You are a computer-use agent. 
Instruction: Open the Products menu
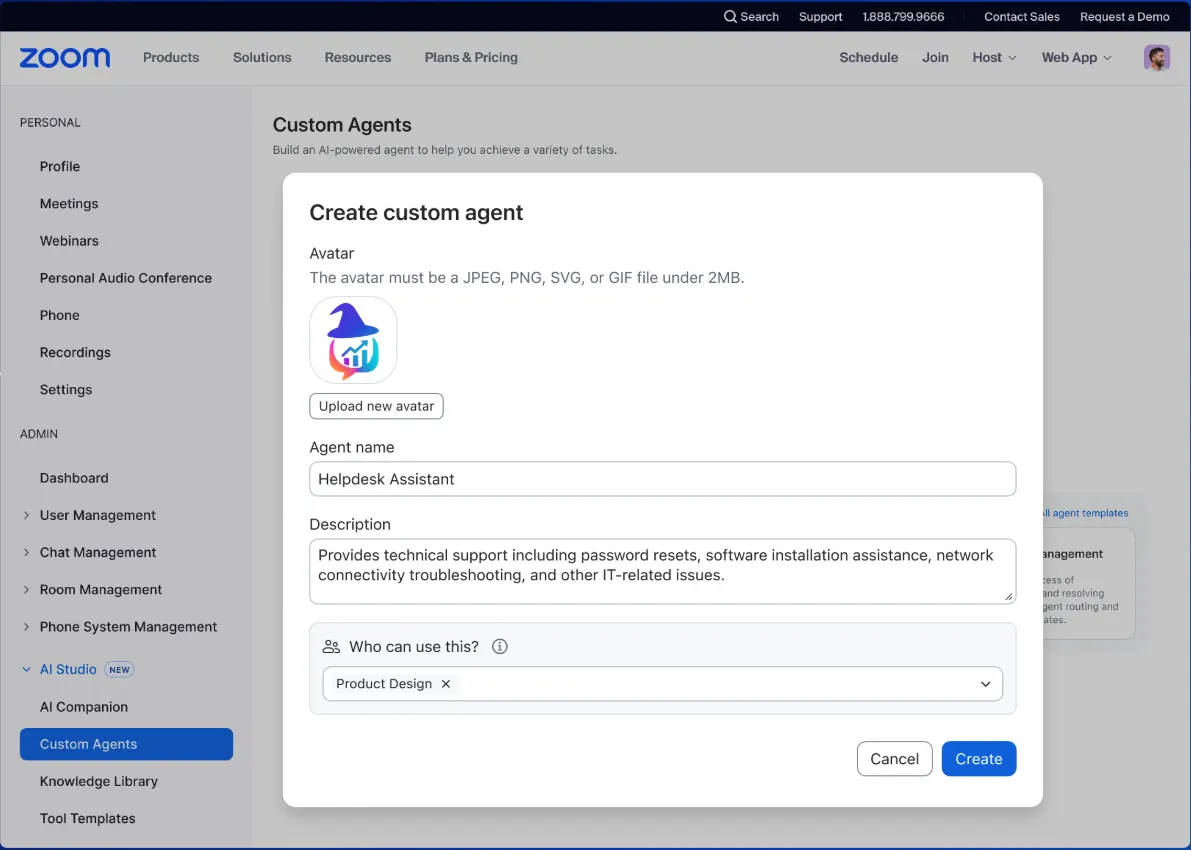coord(170,57)
